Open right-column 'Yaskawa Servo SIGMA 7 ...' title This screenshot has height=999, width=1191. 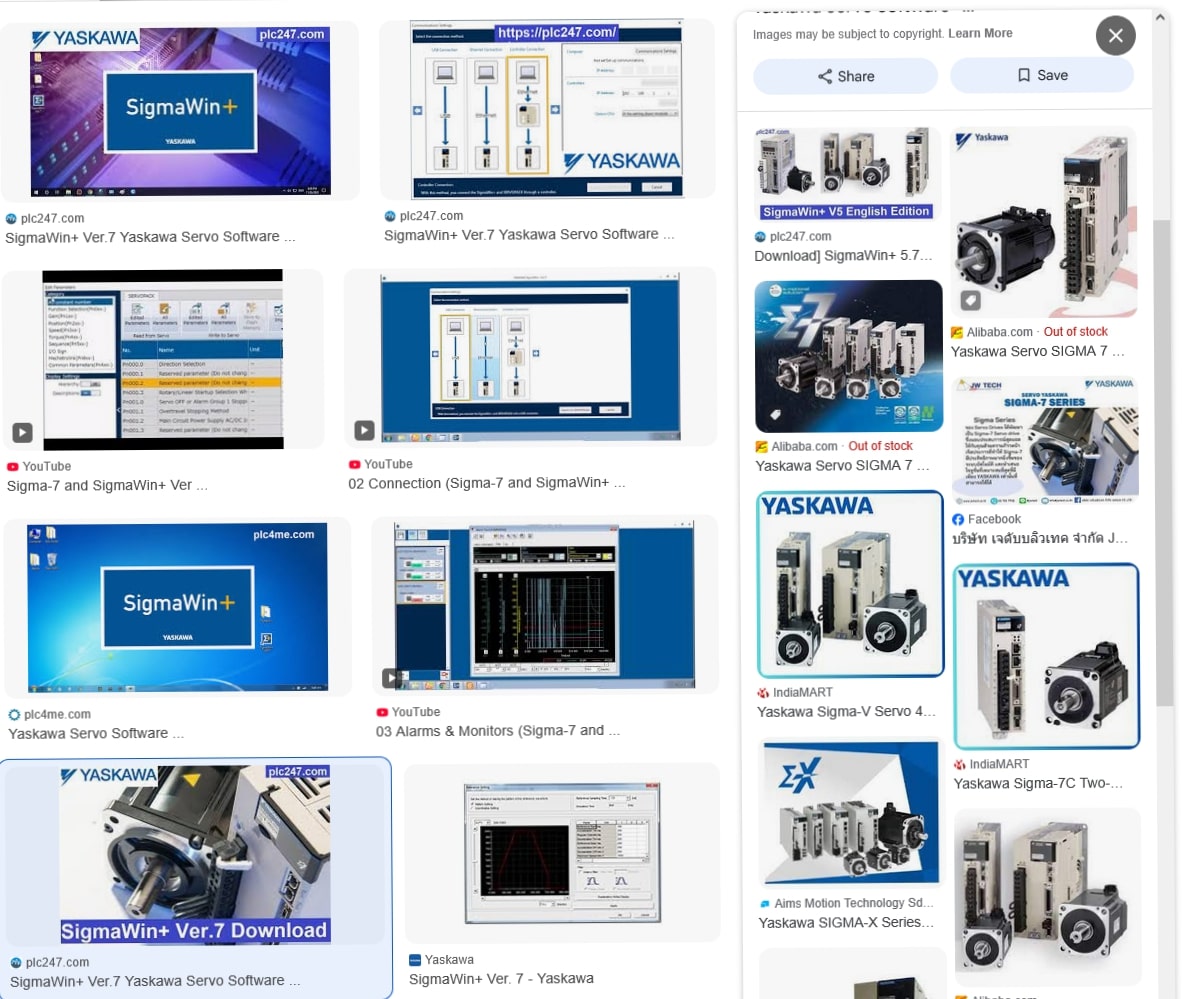[x=1038, y=352]
